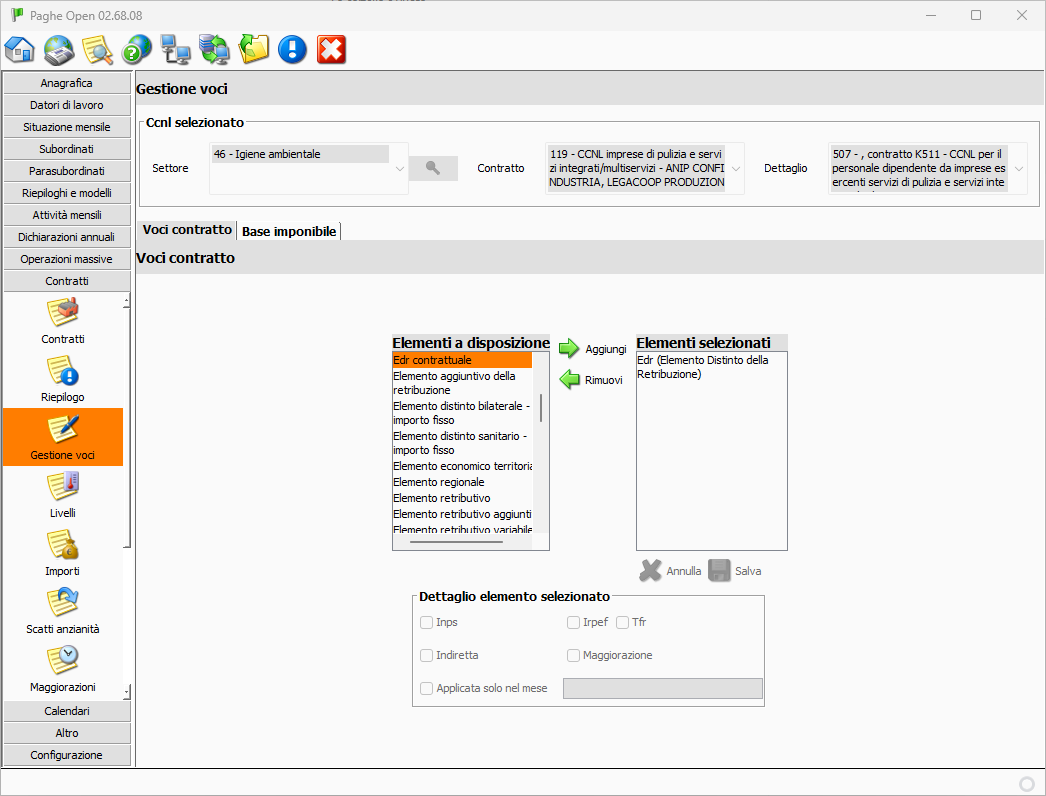This screenshot has width=1046, height=796.
Task: Expand the Dettaglio dropdown
Action: point(1018,168)
